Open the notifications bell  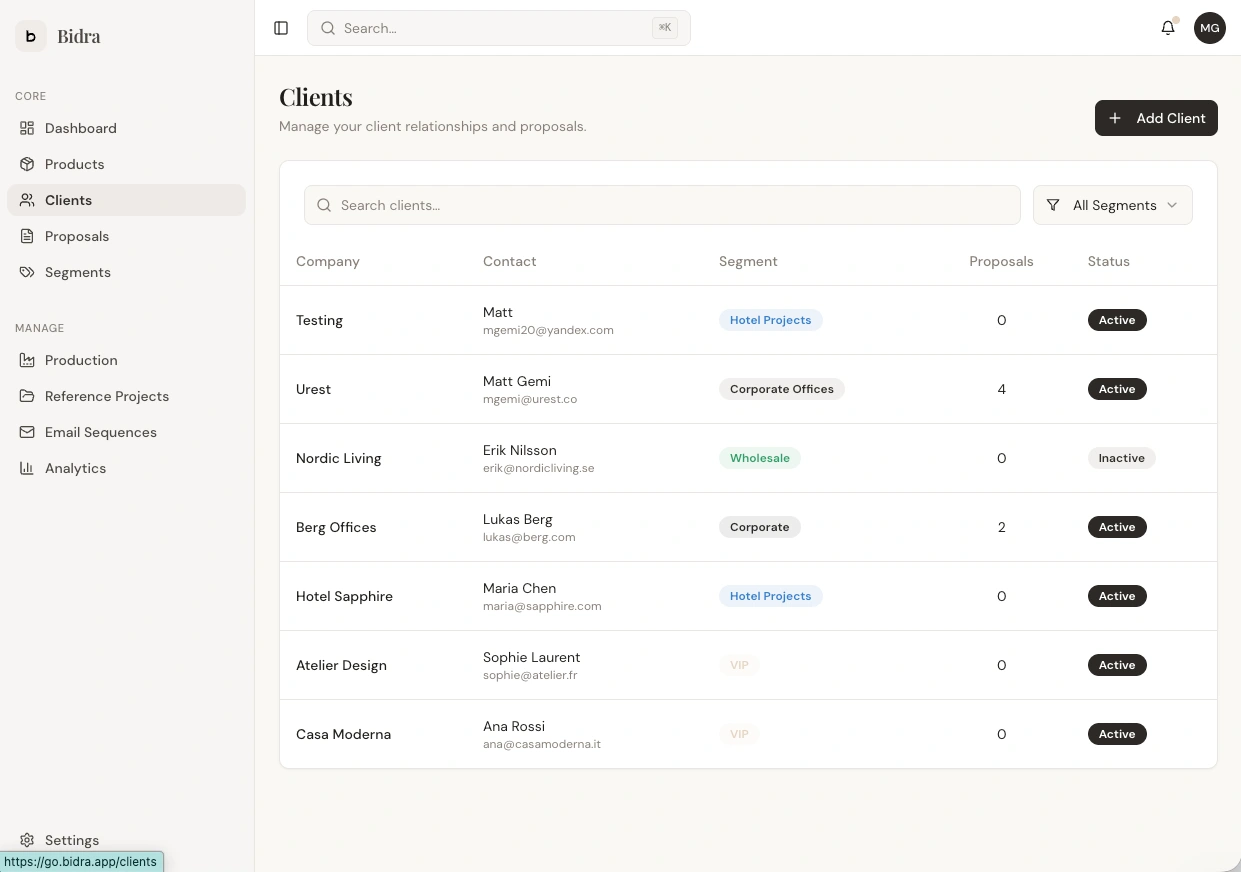[x=1168, y=28]
